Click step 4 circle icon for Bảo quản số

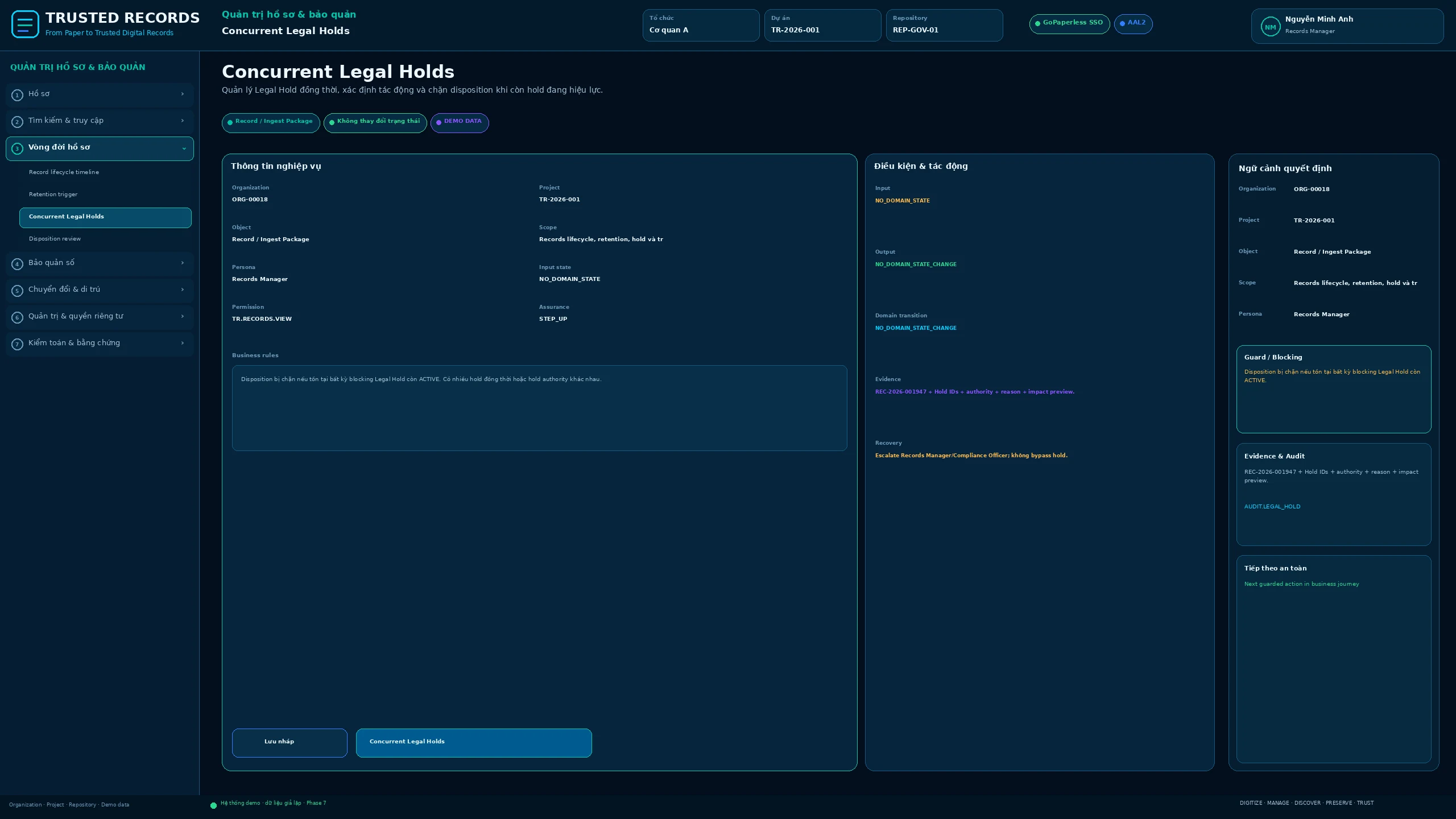point(17,264)
